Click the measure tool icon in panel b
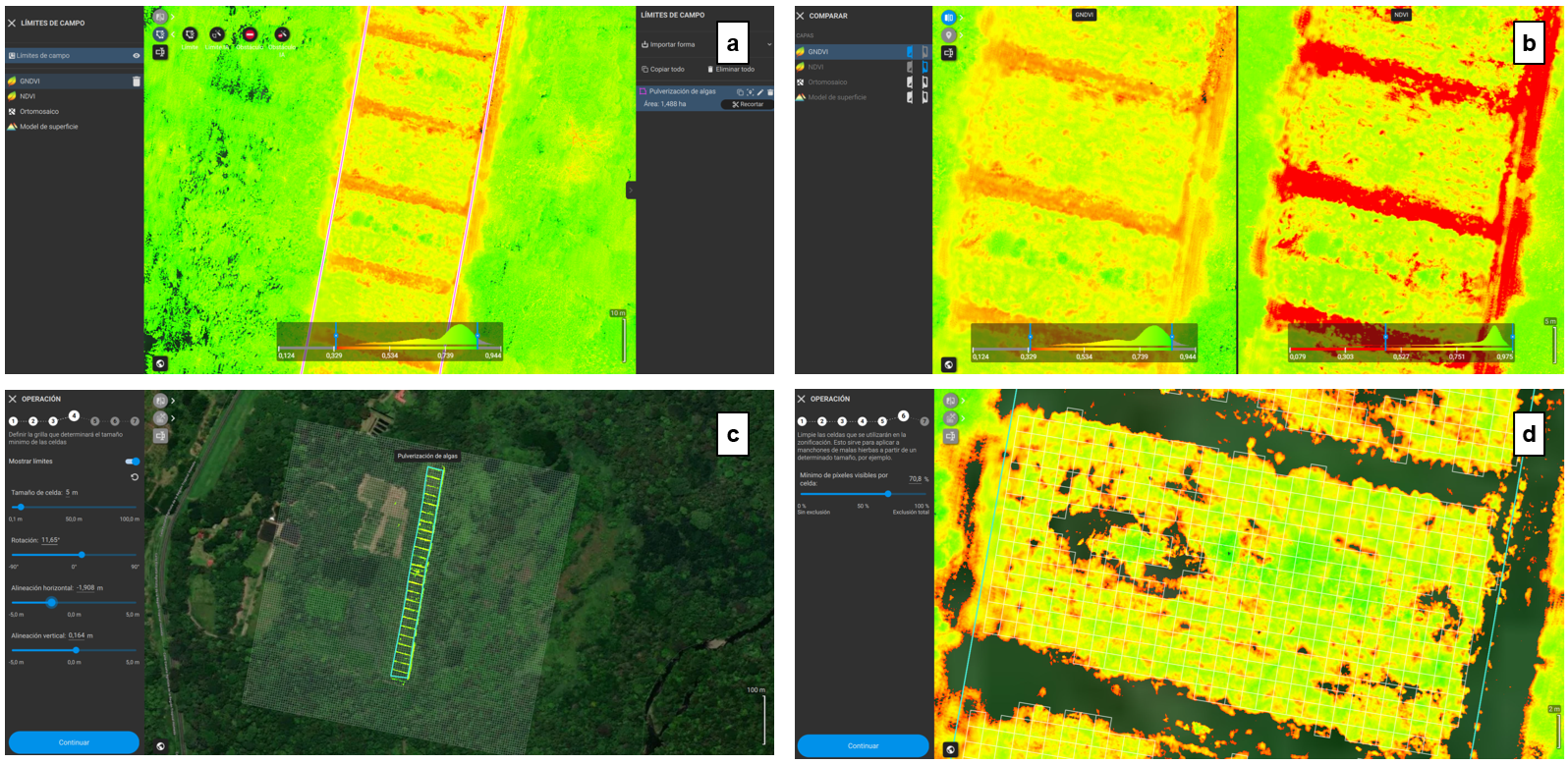 (x=948, y=53)
